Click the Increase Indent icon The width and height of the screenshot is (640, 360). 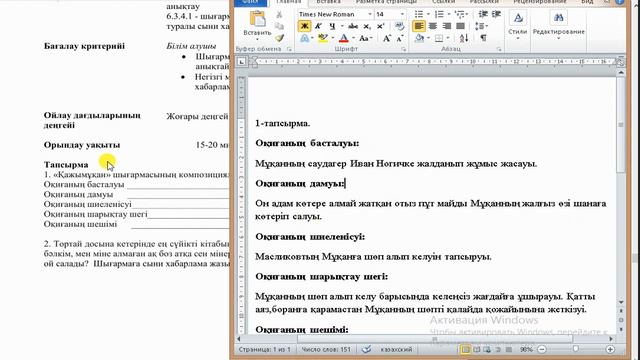tap(496, 14)
